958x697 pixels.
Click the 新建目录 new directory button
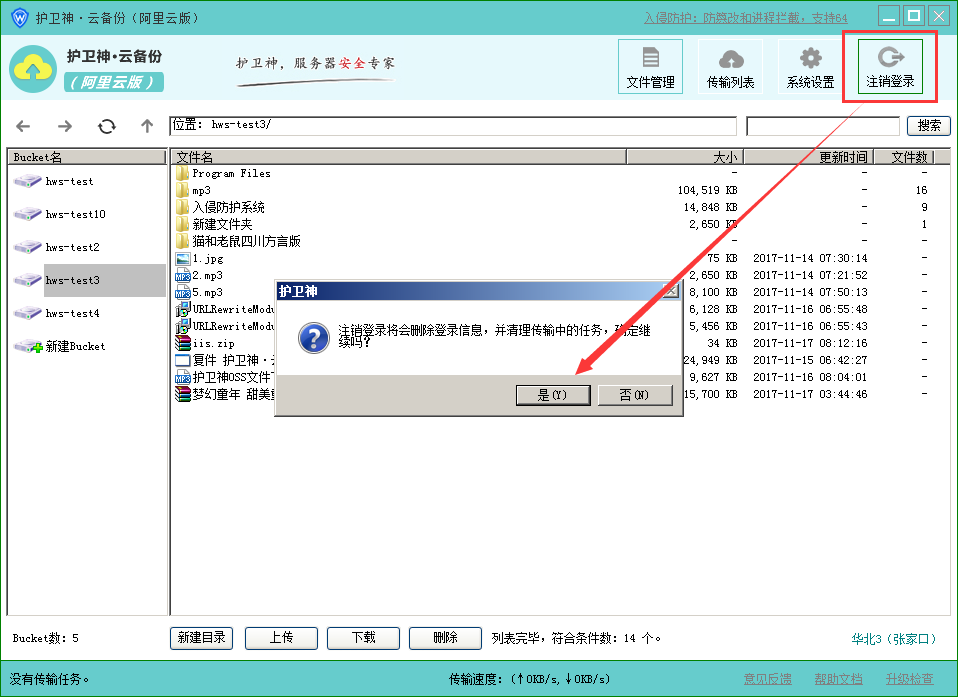tap(202, 638)
